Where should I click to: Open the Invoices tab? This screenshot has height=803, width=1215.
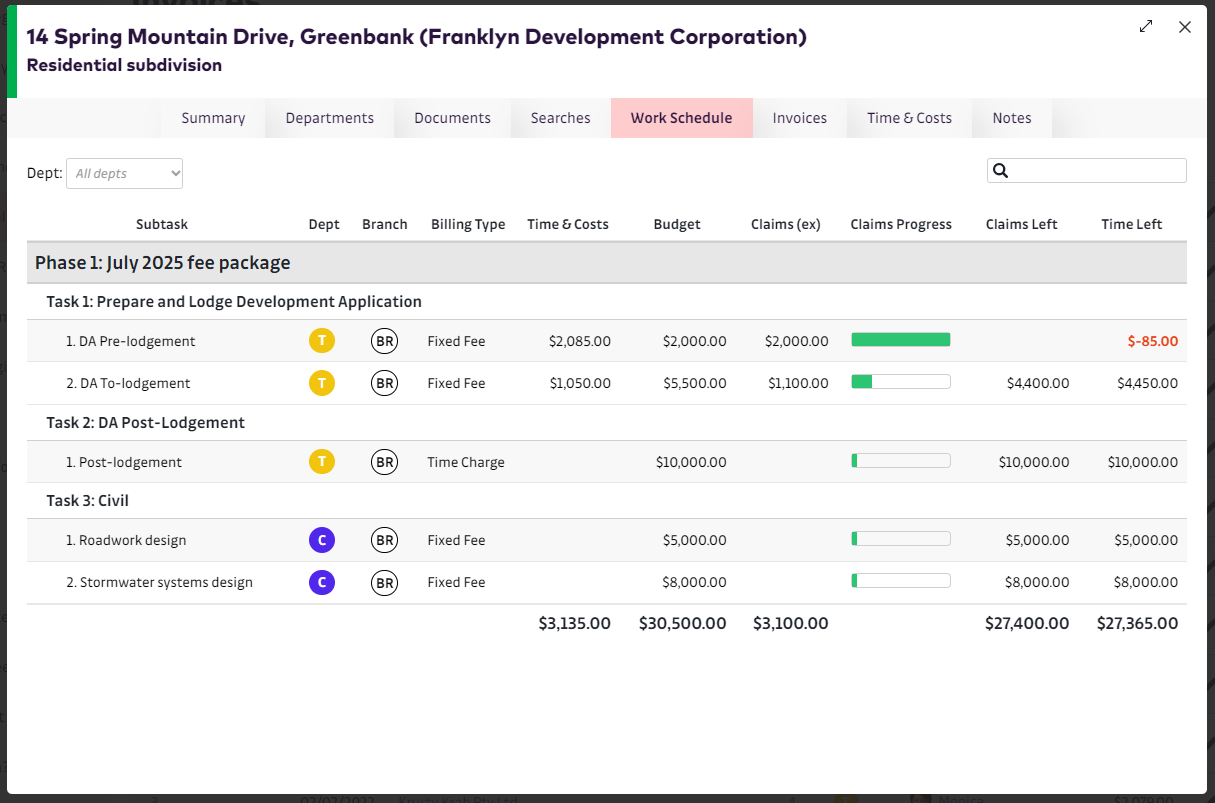coord(799,118)
